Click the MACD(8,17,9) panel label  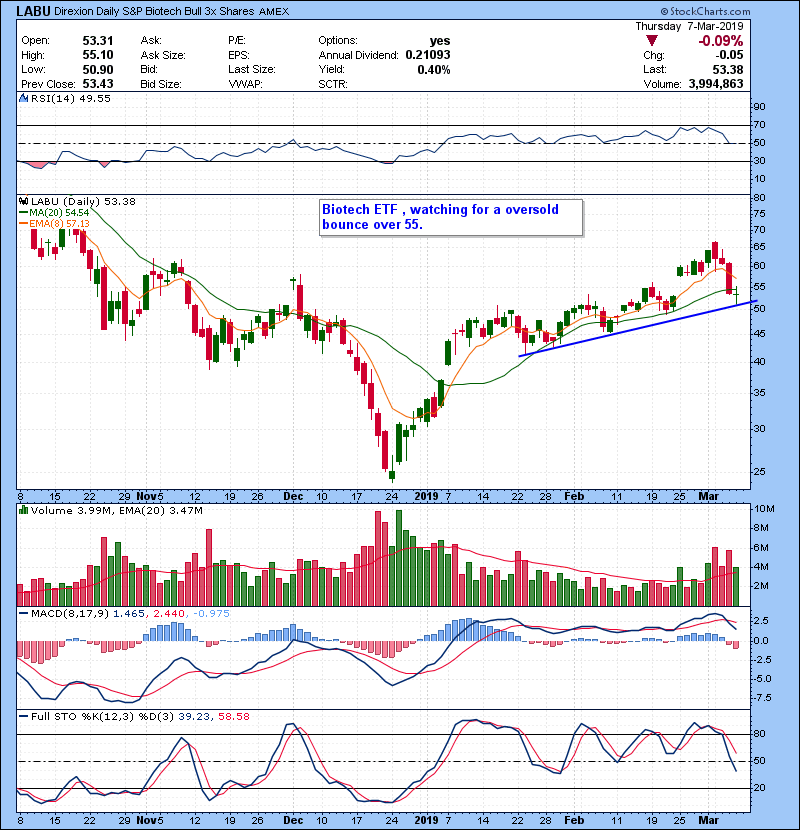point(70,614)
